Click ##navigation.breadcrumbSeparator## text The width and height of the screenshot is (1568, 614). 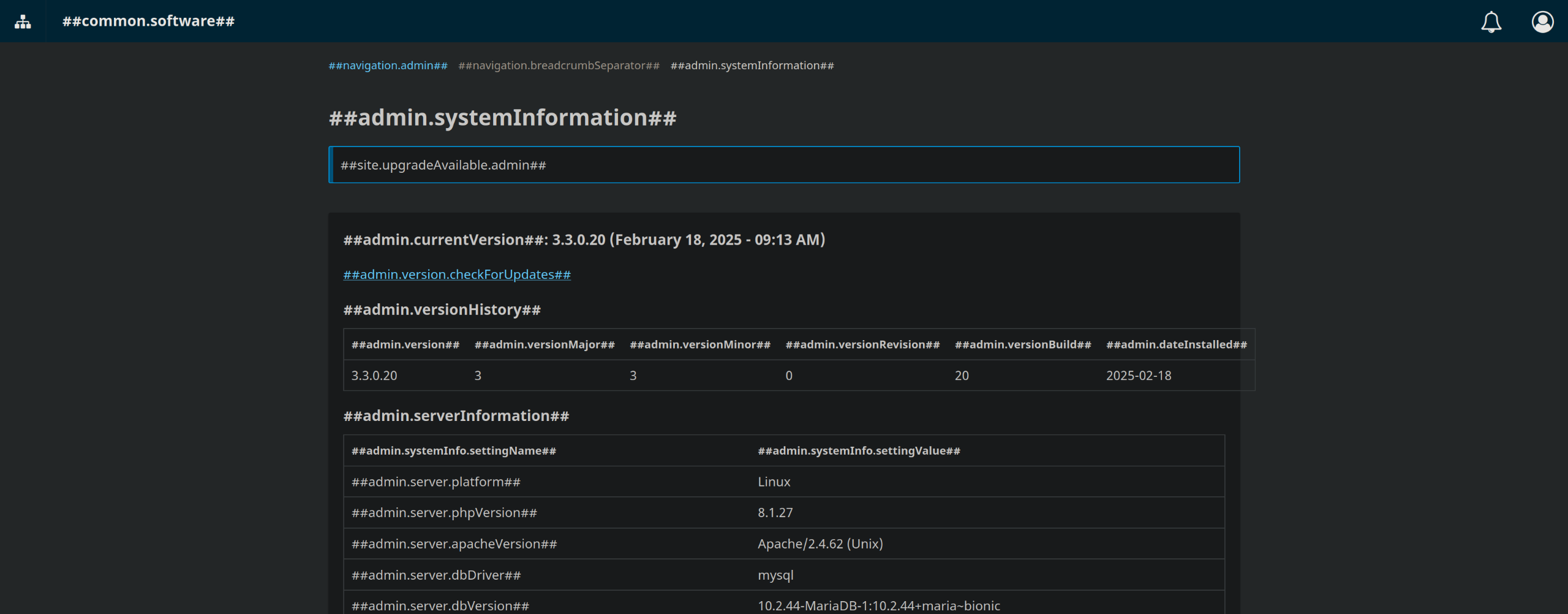(559, 66)
